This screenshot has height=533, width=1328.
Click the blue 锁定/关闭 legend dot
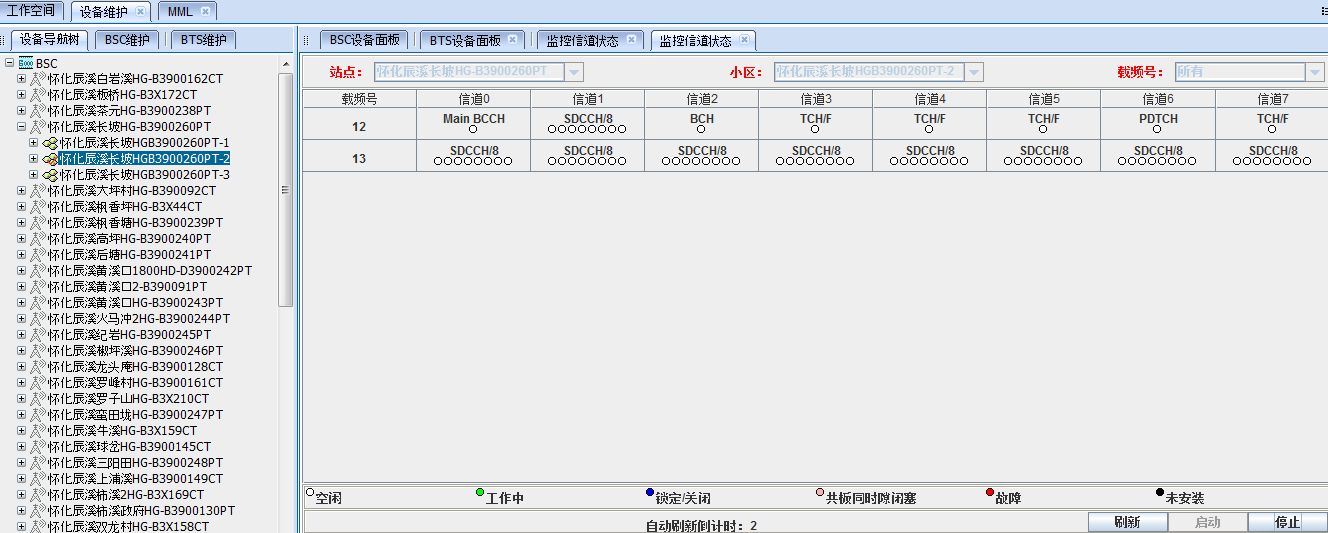[x=650, y=492]
